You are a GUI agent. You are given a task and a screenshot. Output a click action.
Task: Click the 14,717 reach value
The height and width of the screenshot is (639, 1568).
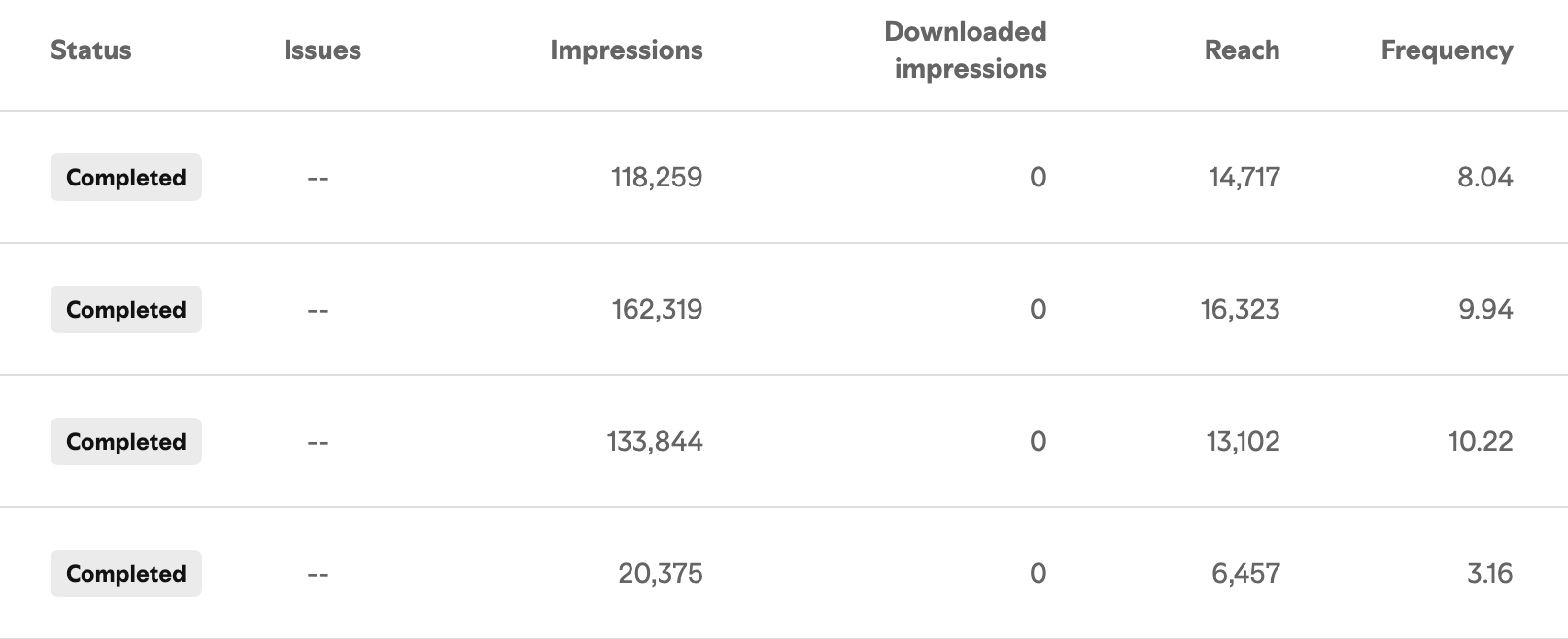pyautogui.click(x=1244, y=178)
